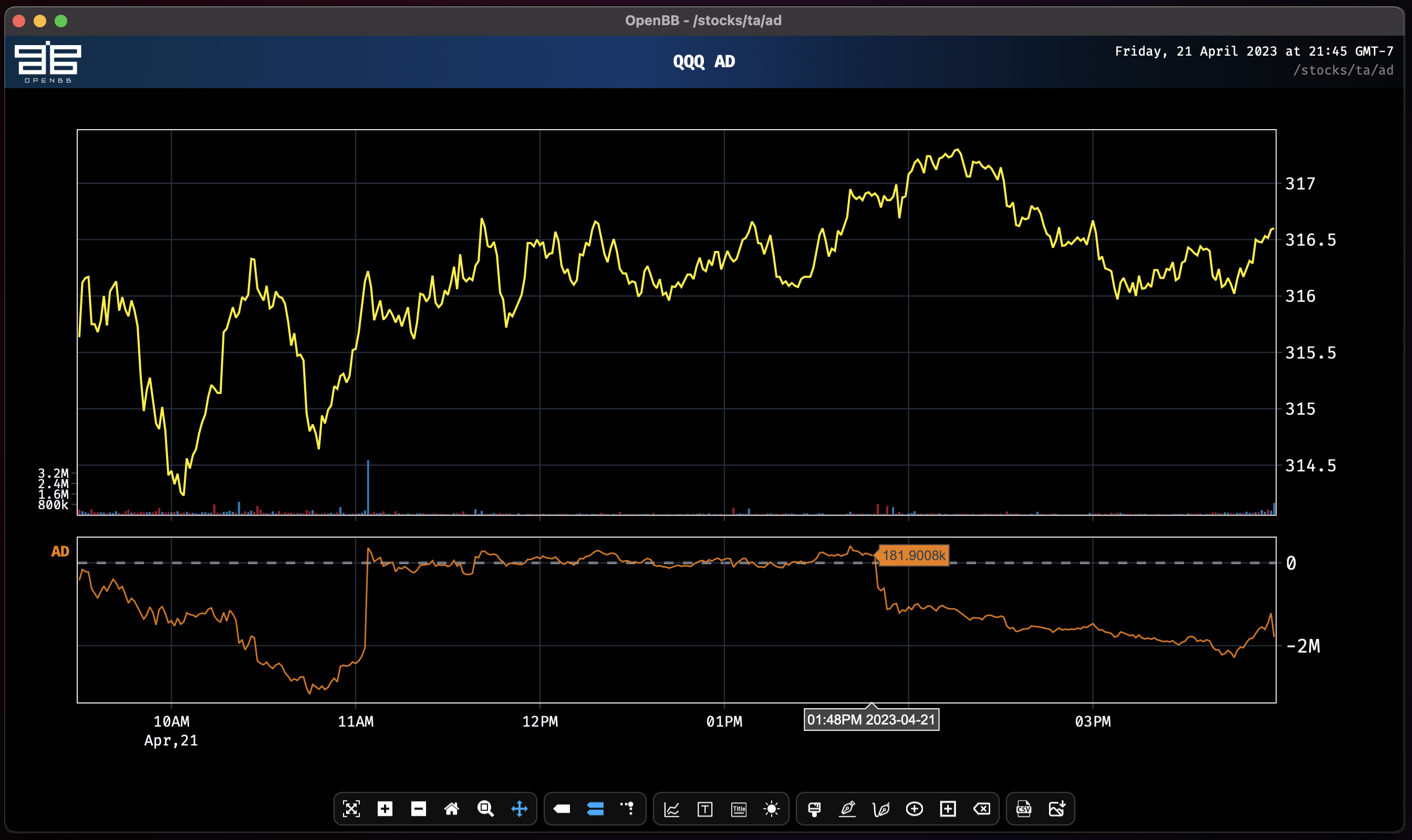Image resolution: width=1412 pixels, height=840 pixels.
Task: Export data with the CSV icon
Action: (1024, 809)
